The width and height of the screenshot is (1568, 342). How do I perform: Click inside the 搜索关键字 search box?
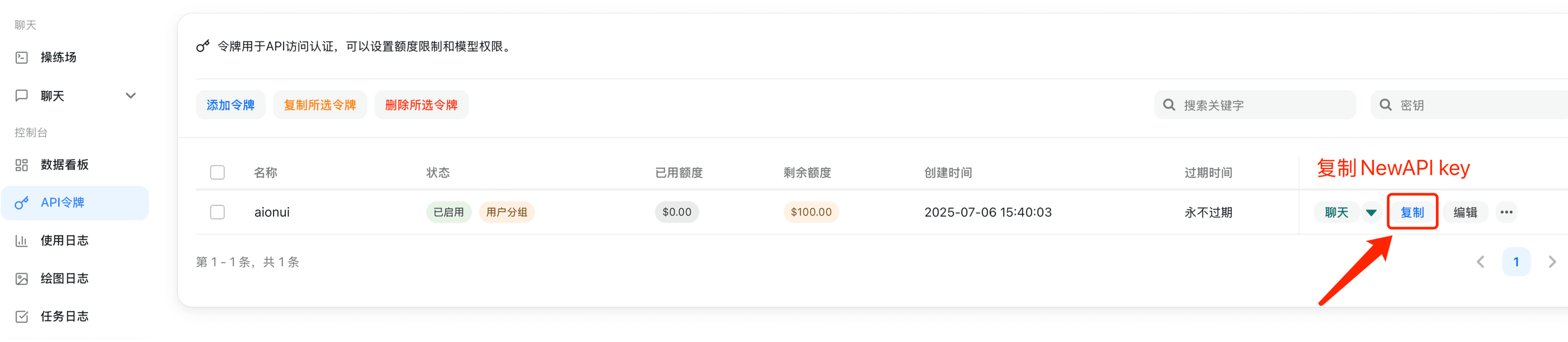(1254, 104)
